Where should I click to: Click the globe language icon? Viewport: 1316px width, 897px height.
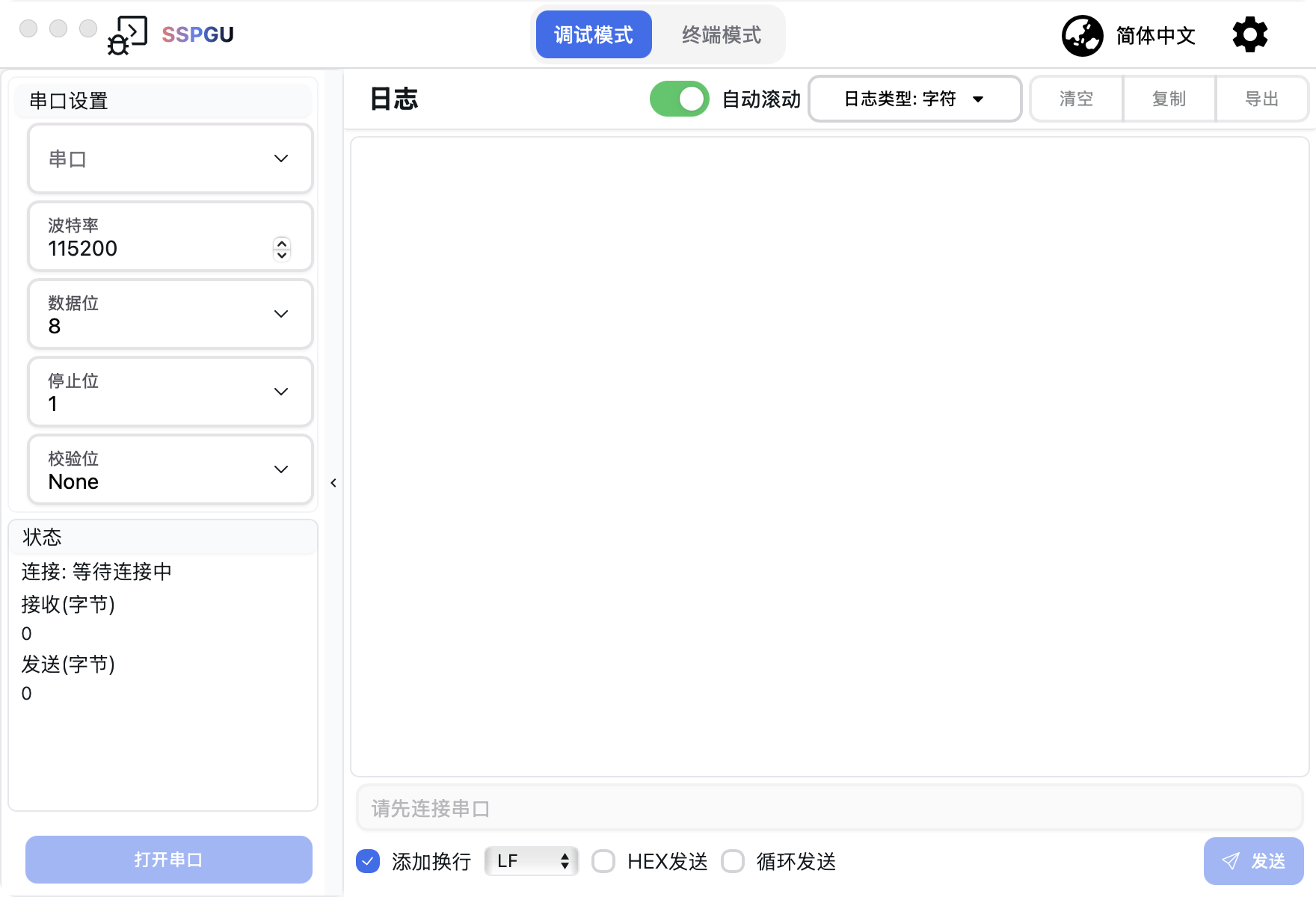(x=1082, y=36)
